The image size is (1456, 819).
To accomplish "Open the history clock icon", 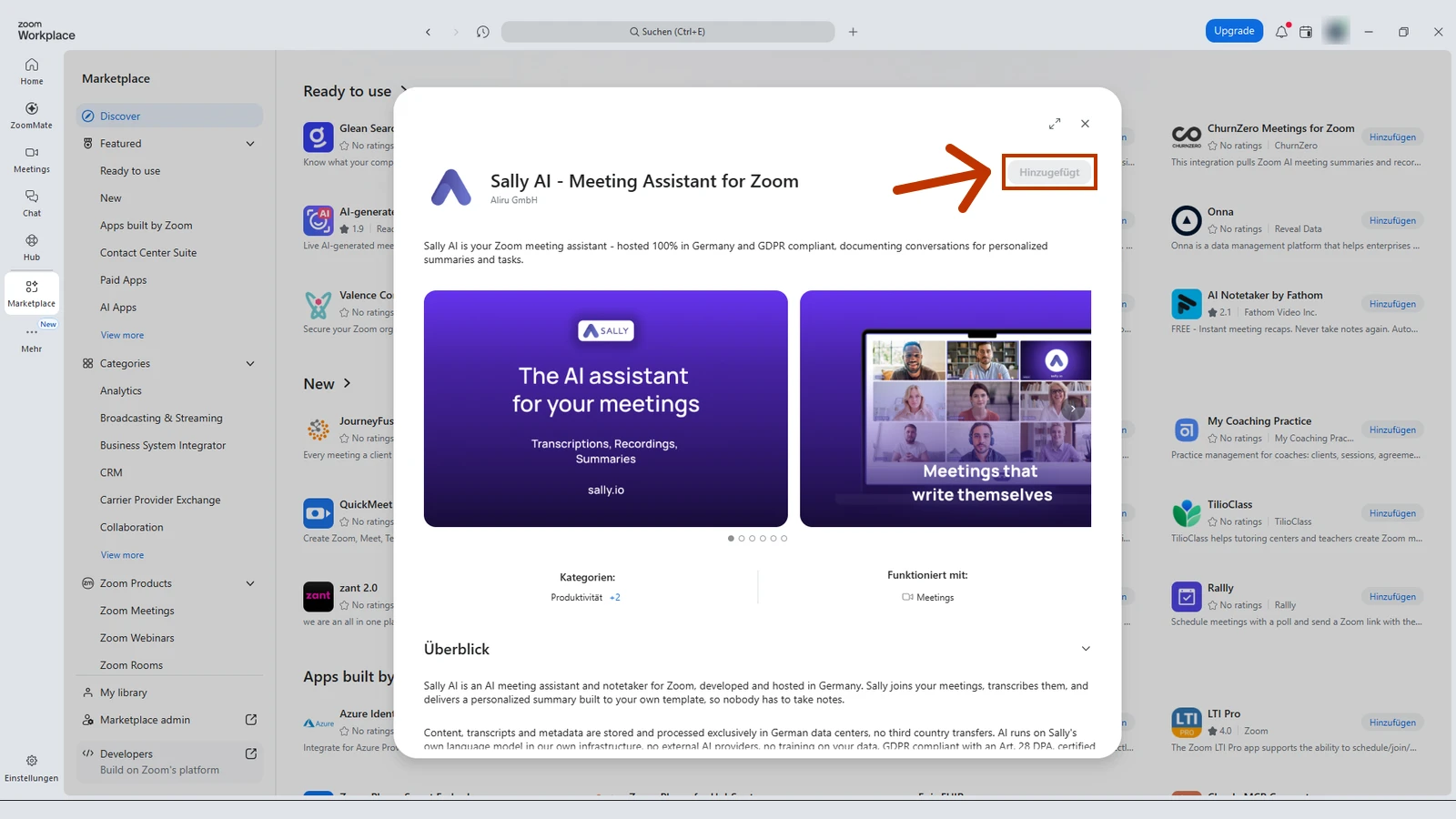I will pyautogui.click(x=483, y=32).
